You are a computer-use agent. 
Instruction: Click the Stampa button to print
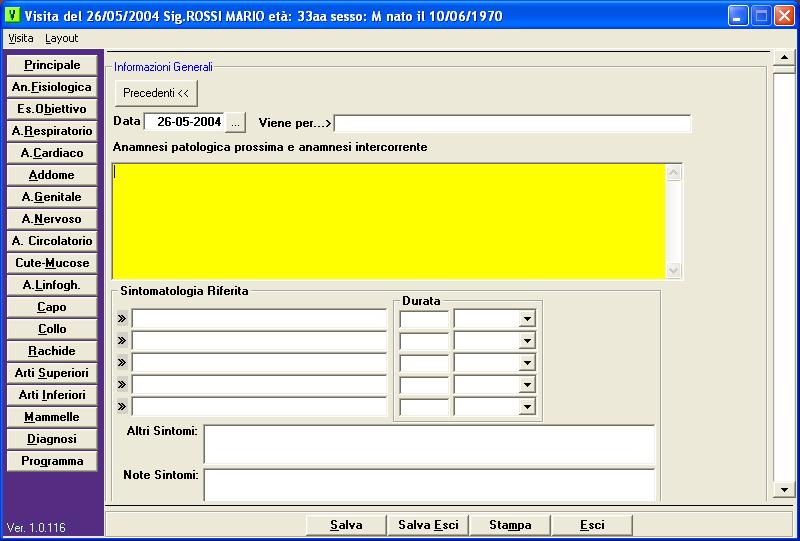[x=510, y=525]
